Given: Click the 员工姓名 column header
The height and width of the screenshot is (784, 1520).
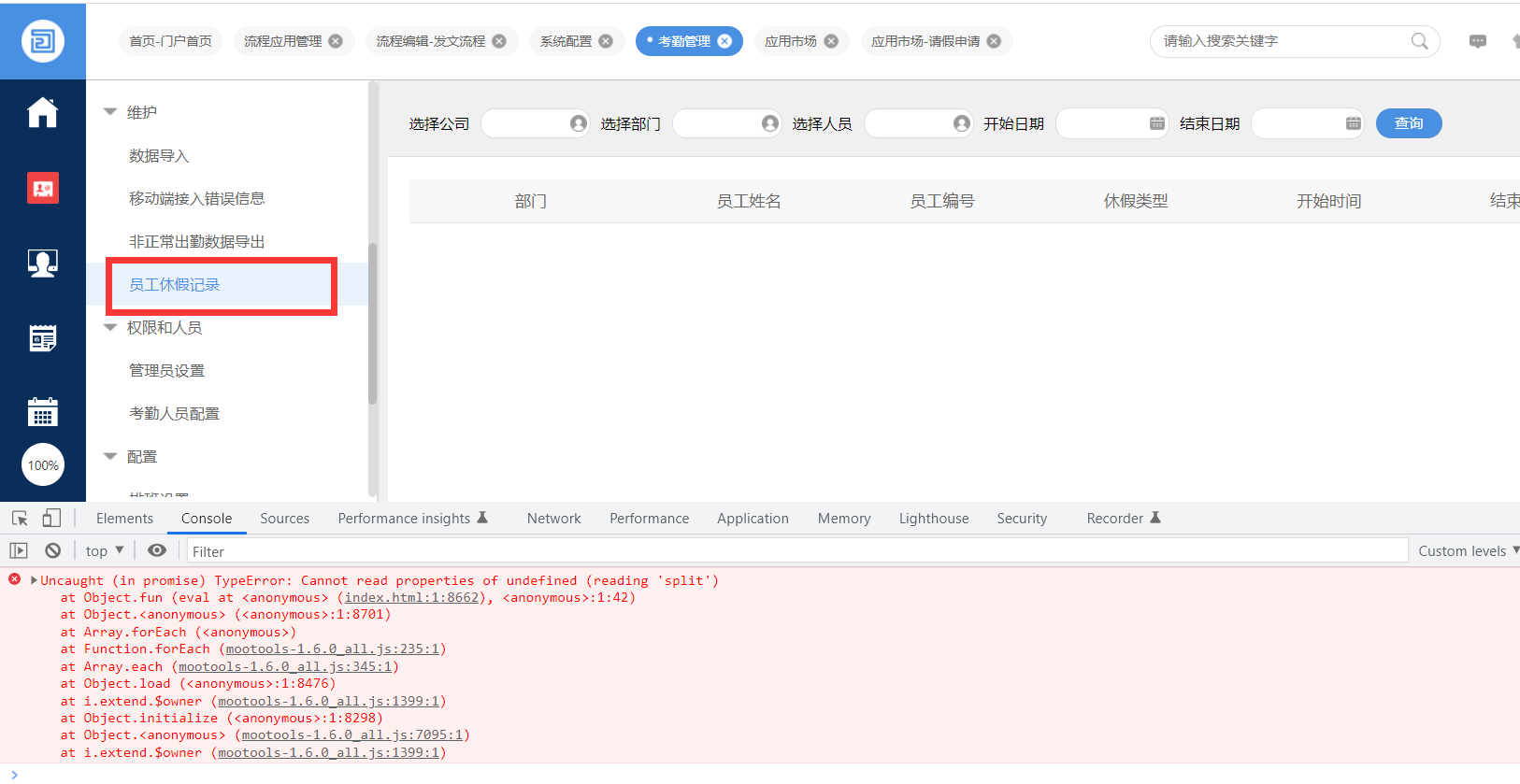Looking at the screenshot, I should [x=749, y=201].
